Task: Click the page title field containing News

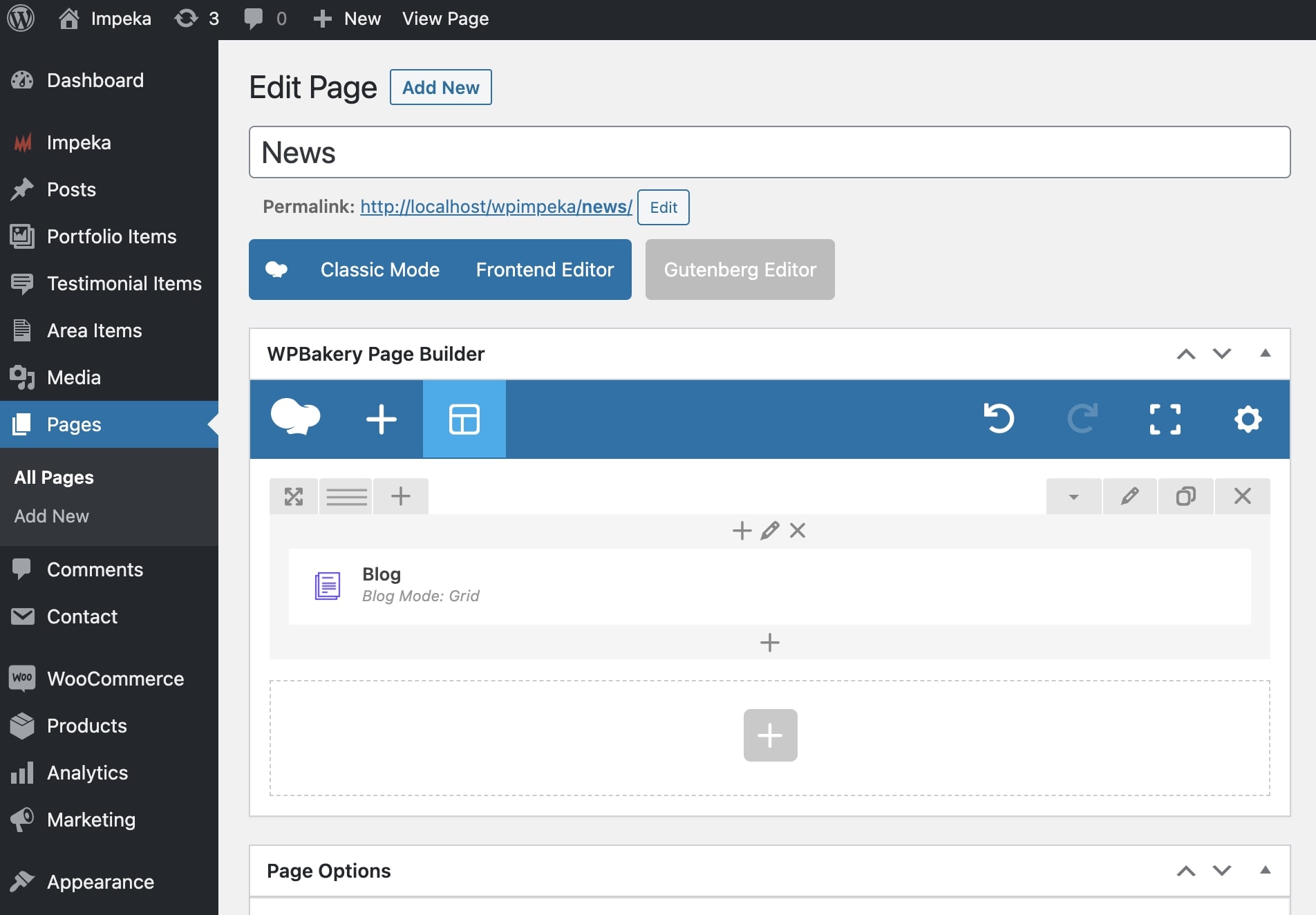Action: [769, 152]
